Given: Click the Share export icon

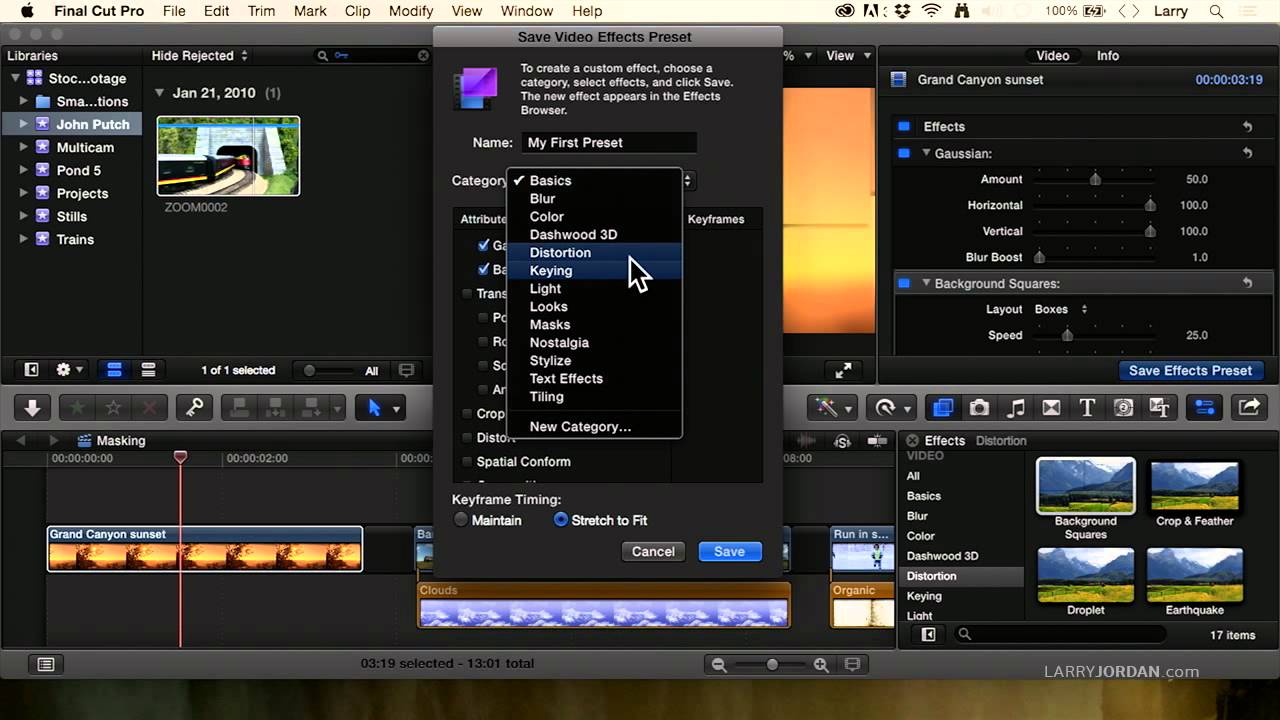Looking at the screenshot, I should [1249, 407].
